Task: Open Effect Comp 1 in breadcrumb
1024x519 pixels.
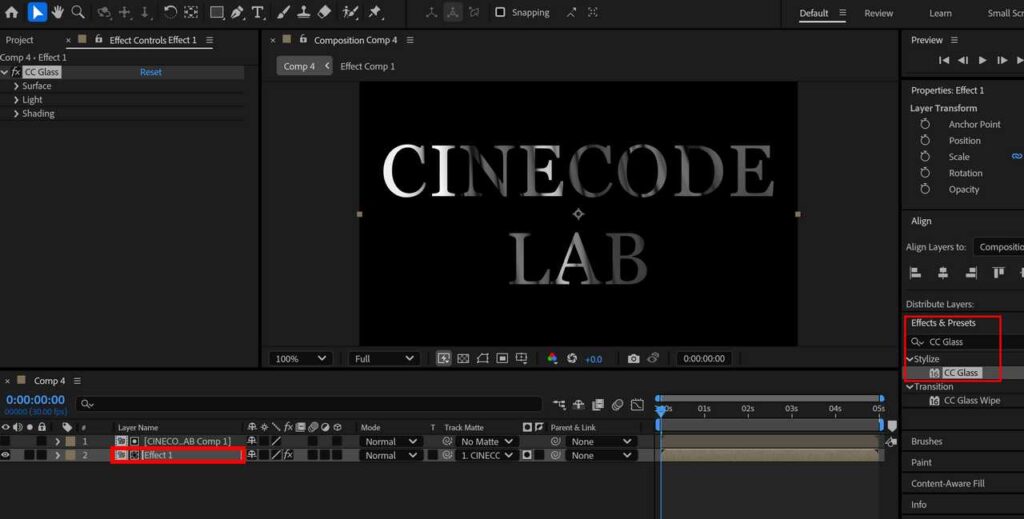Action: coord(368,66)
